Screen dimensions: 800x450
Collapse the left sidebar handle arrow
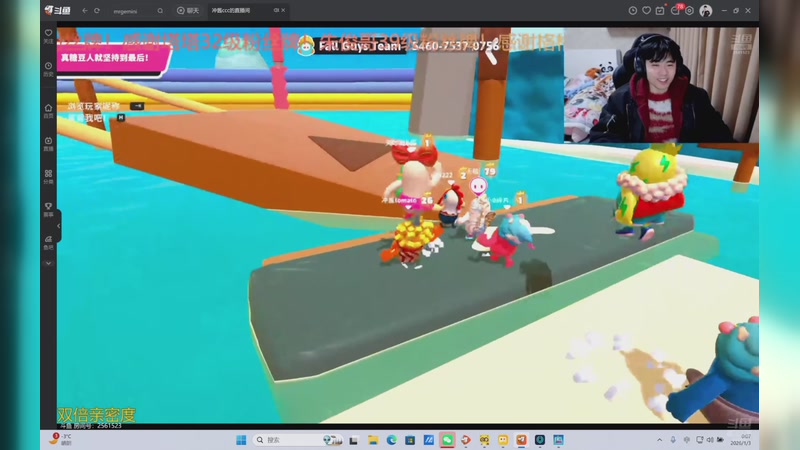[59, 226]
